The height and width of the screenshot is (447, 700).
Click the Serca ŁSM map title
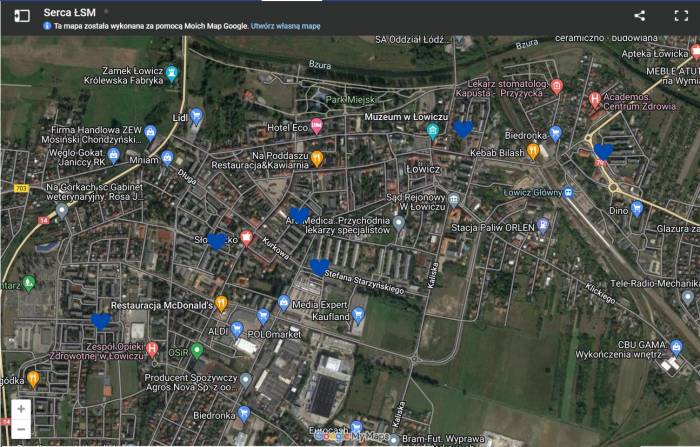tap(70, 13)
